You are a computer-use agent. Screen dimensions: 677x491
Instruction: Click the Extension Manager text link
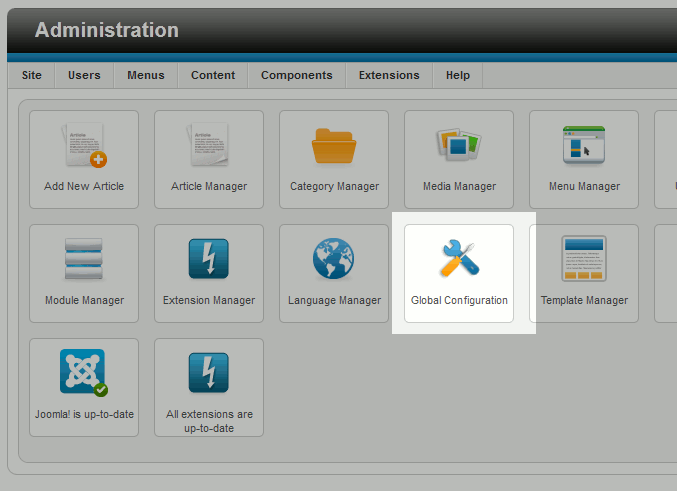coord(209,300)
